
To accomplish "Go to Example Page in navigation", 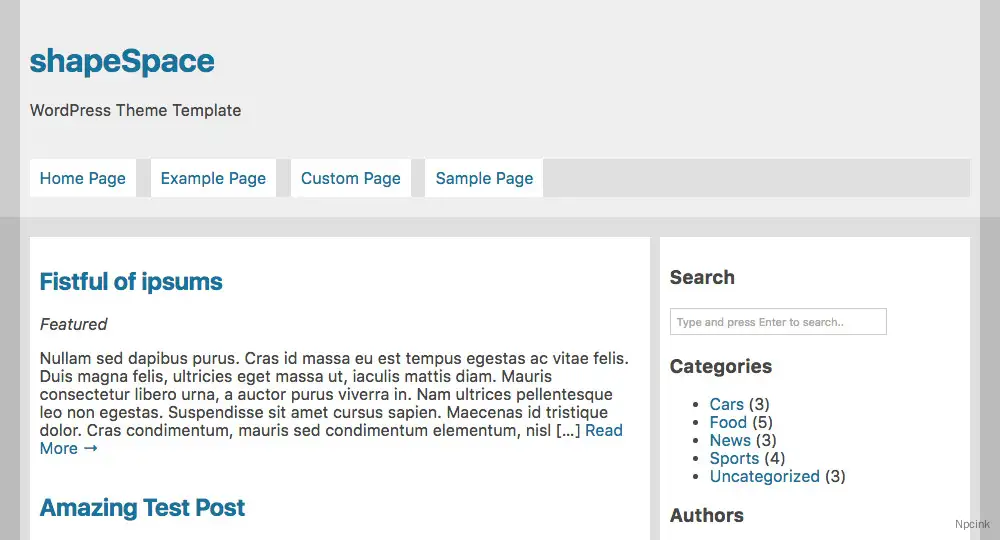I will click(213, 178).
